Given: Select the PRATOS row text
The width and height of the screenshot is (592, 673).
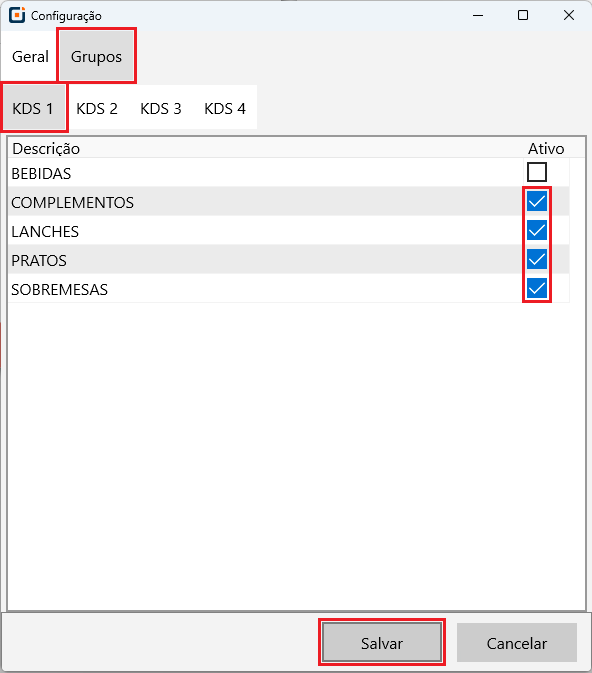Looking at the screenshot, I should 39,261.
